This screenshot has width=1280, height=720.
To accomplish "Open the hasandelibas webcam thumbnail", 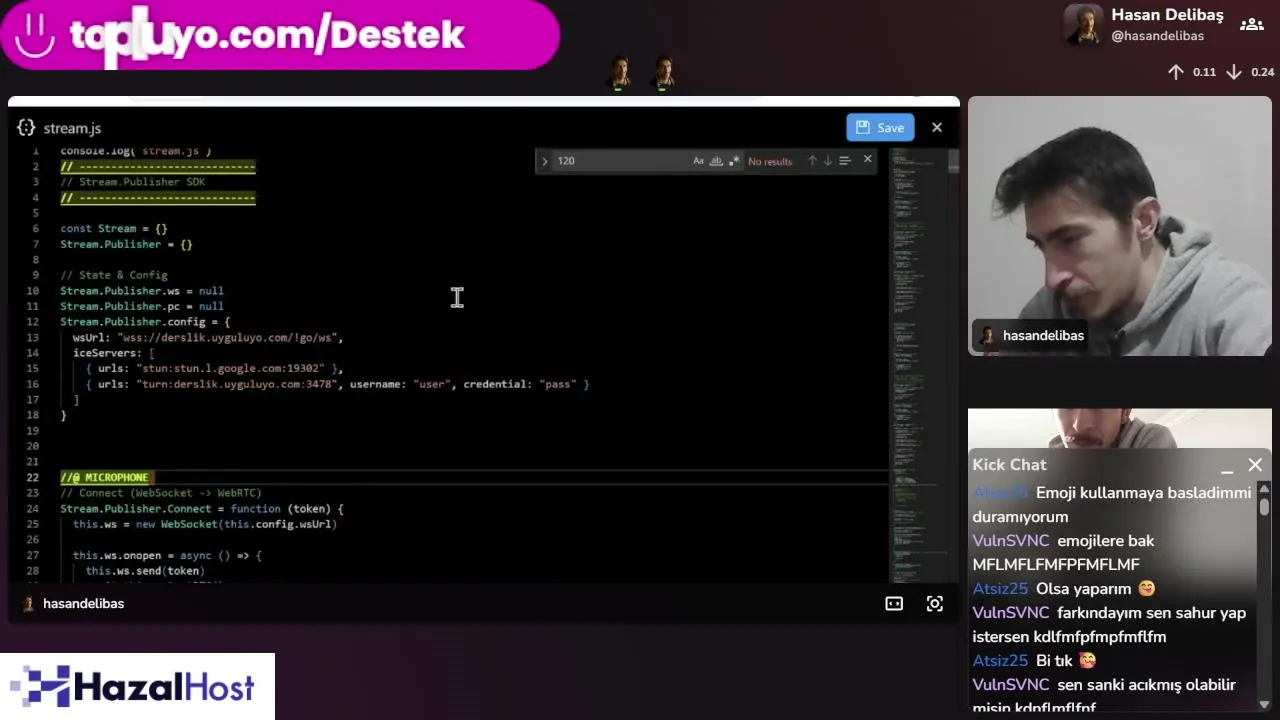I will (x=1120, y=226).
